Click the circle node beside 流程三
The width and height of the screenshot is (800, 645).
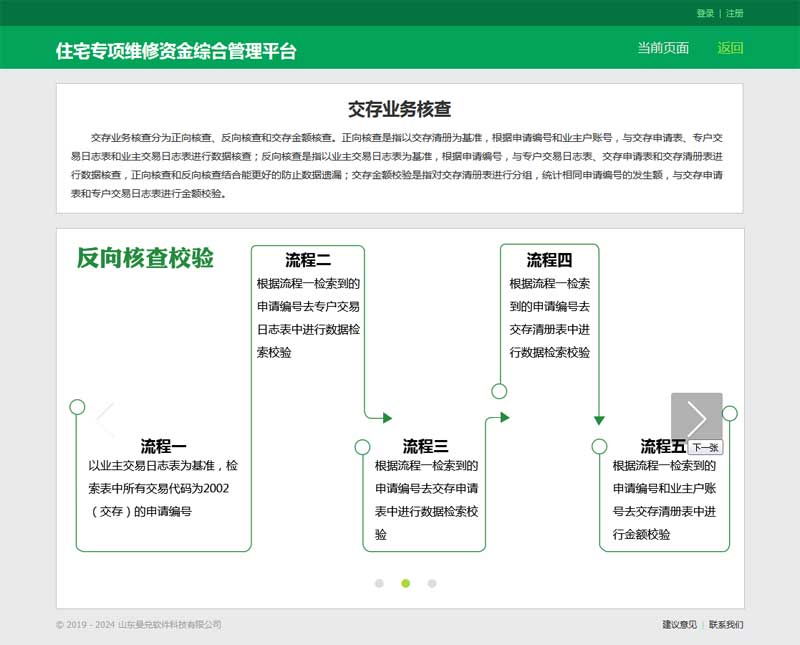coord(362,446)
